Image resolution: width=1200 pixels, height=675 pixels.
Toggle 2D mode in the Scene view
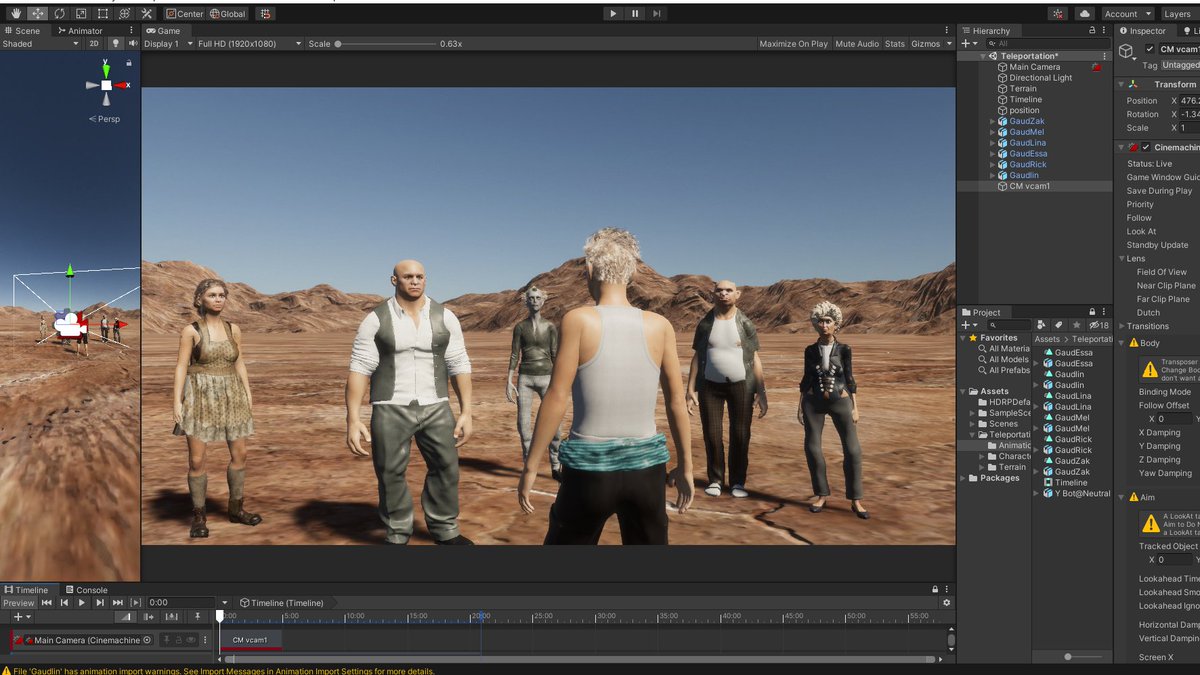[93, 44]
